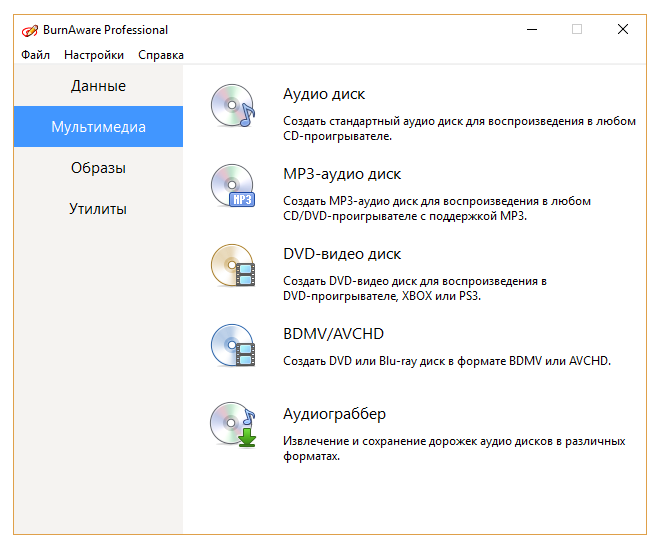The height and width of the screenshot is (556, 664).
Task: Switch to the Данные category
Action: (98, 86)
